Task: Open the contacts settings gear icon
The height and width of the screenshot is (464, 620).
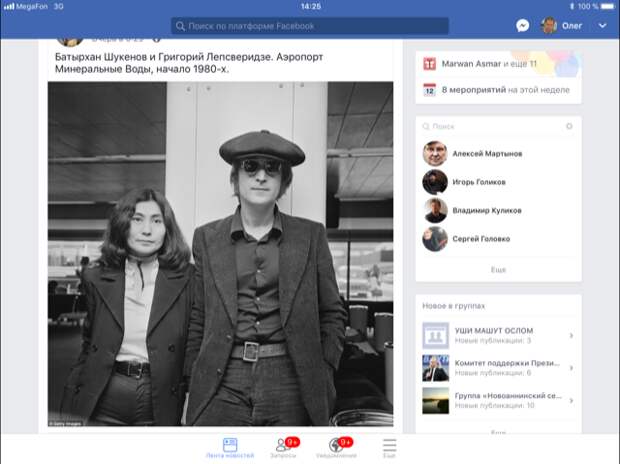Action: click(569, 126)
